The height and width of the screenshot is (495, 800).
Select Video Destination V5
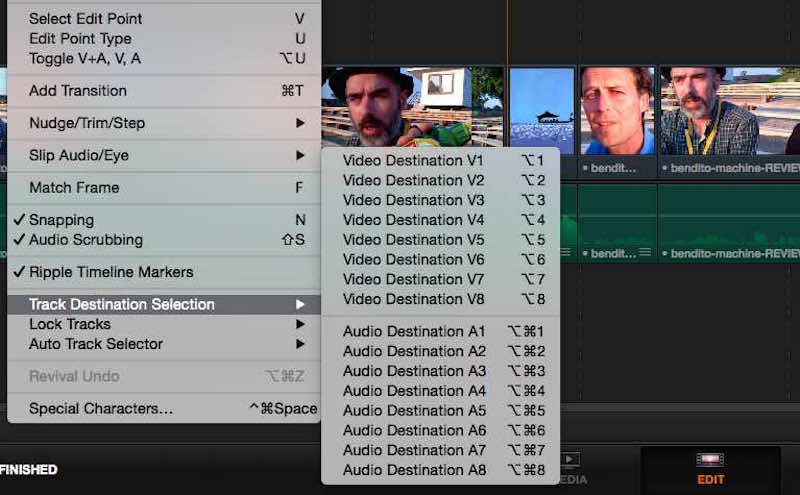[441, 239]
